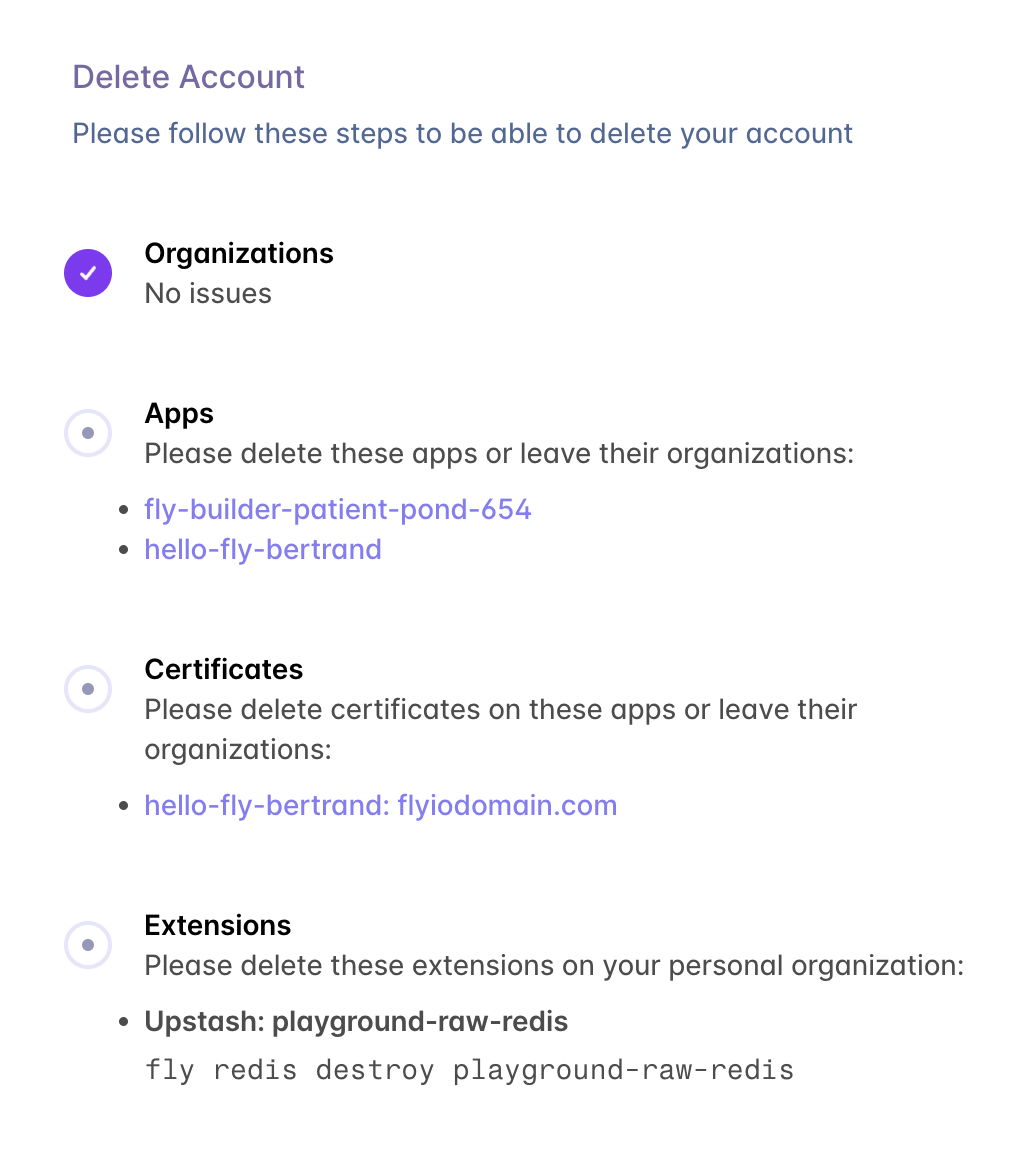
Task: Click the status circle next to Apps
Action: tap(88, 432)
